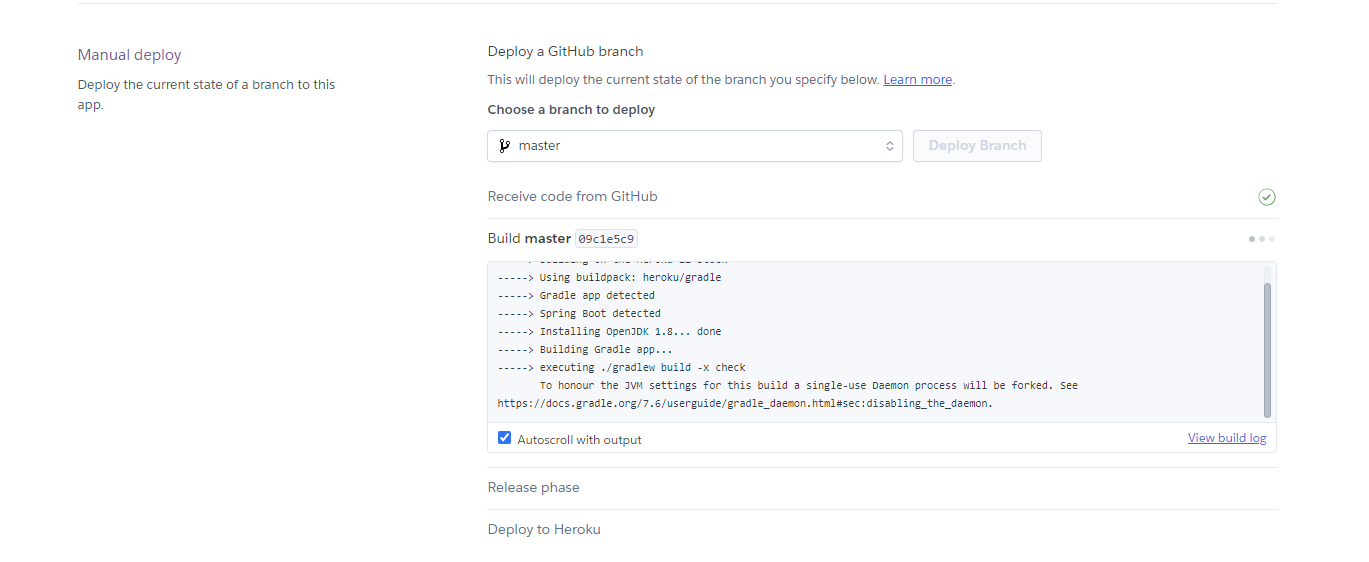The width and height of the screenshot is (1369, 562).
Task: Open the branch selector showing master
Action: click(695, 146)
